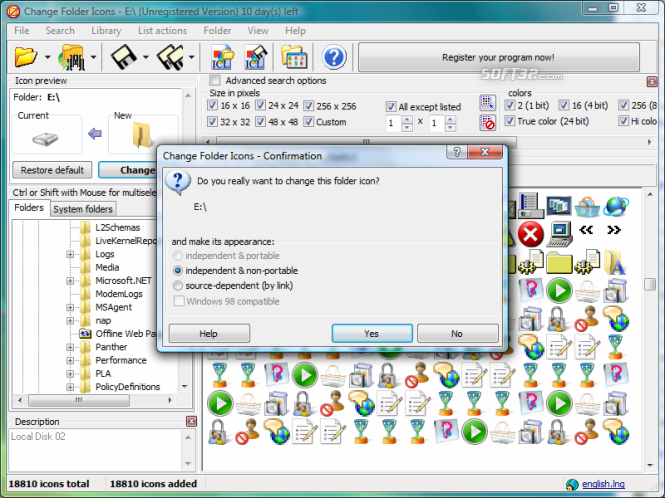Open the File menu
Screen dimensions: 665x498
(22, 31)
